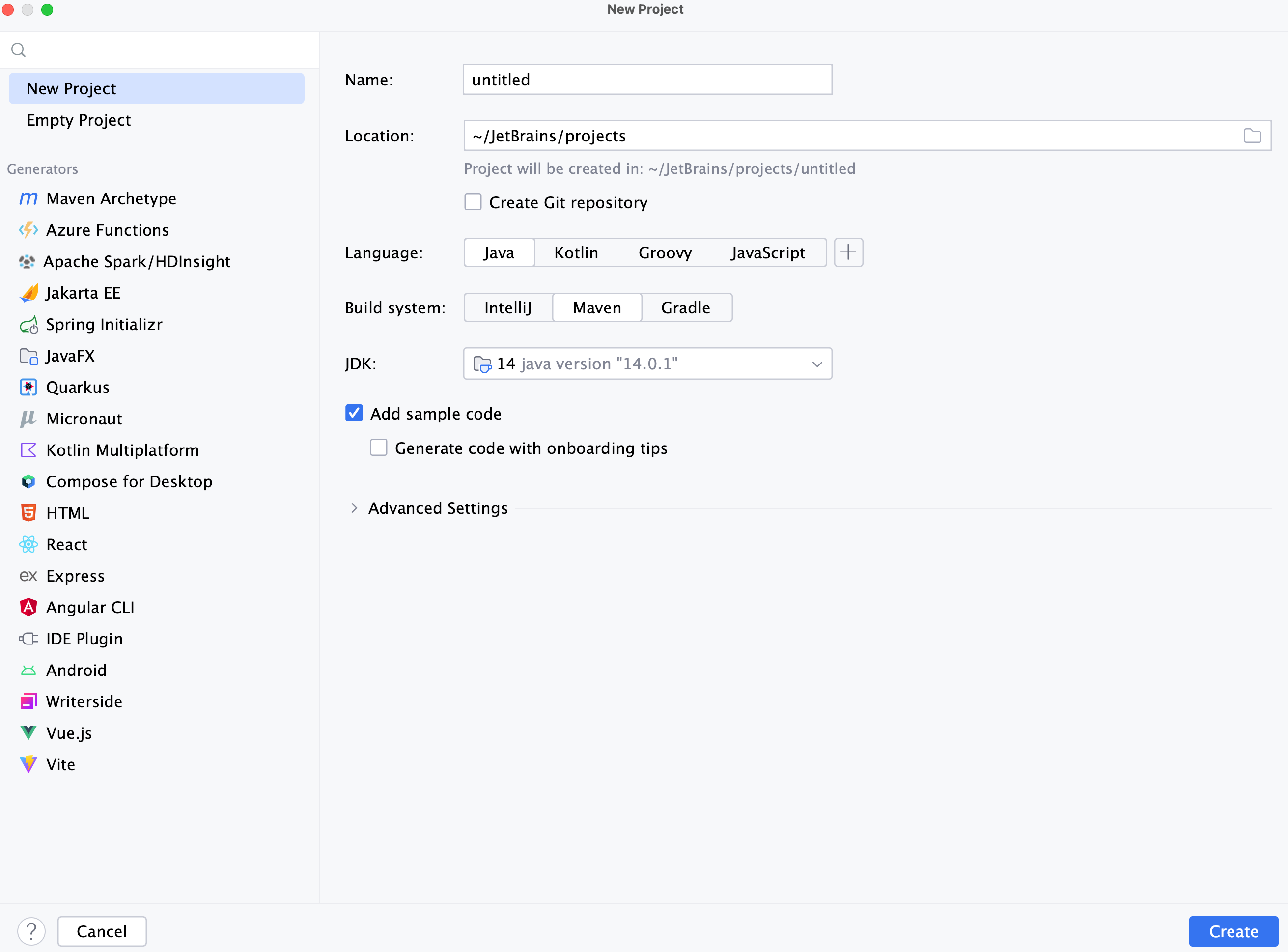
Task: Select the Angular CLI logo icon
Action: pyautogui.click(x=28, y=607)
